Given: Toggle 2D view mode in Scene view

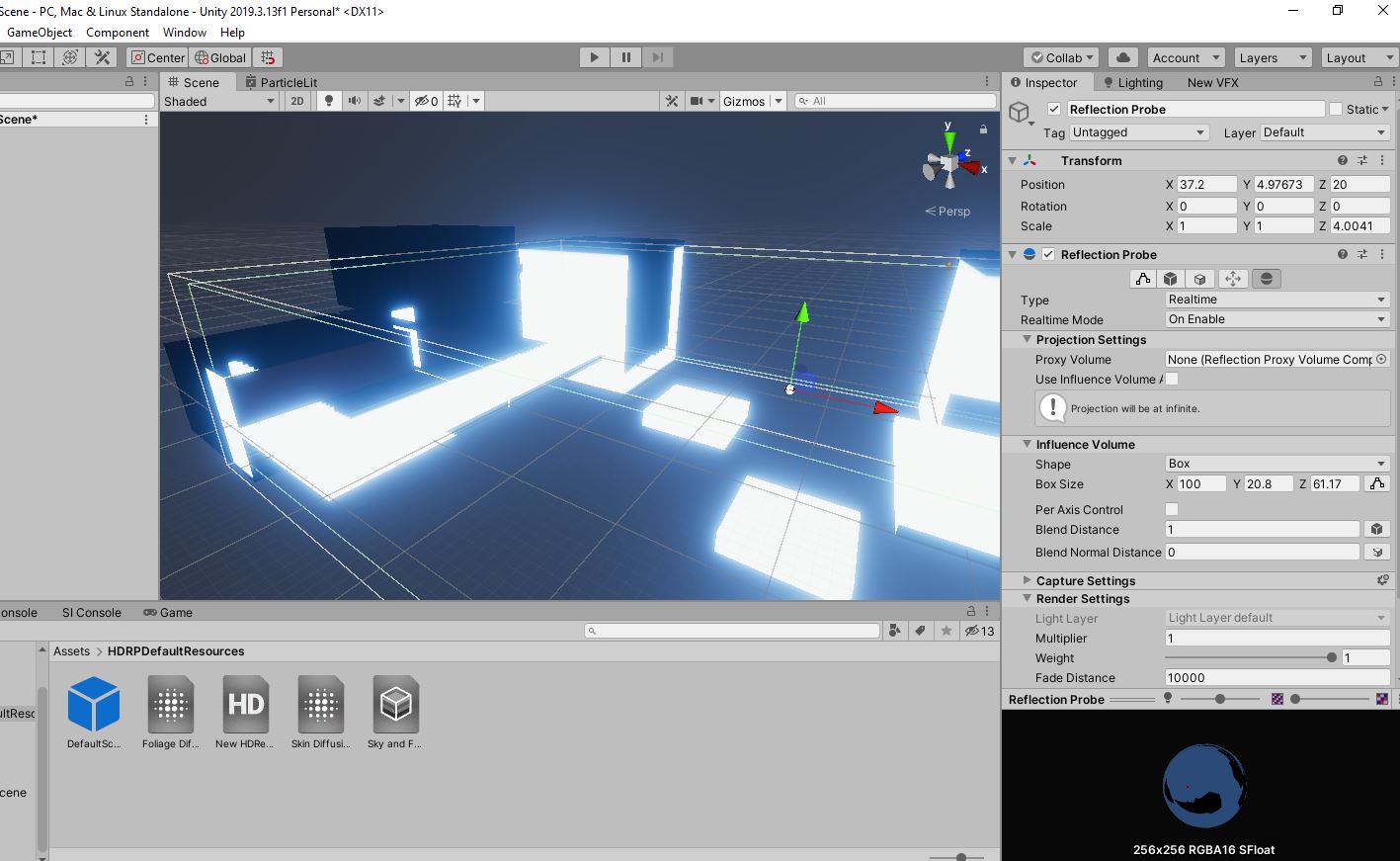Looking at the screenshot, I should (x=297, y=100).
